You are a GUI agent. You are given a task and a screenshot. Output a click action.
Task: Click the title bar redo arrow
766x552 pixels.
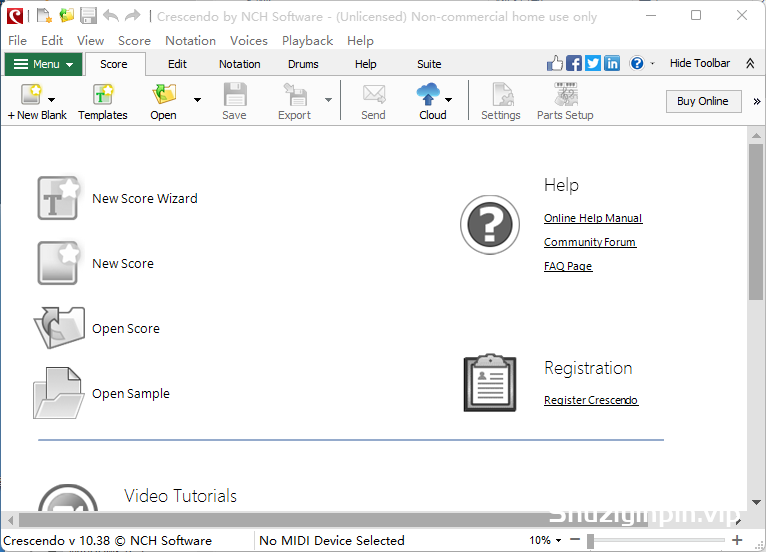132,16
